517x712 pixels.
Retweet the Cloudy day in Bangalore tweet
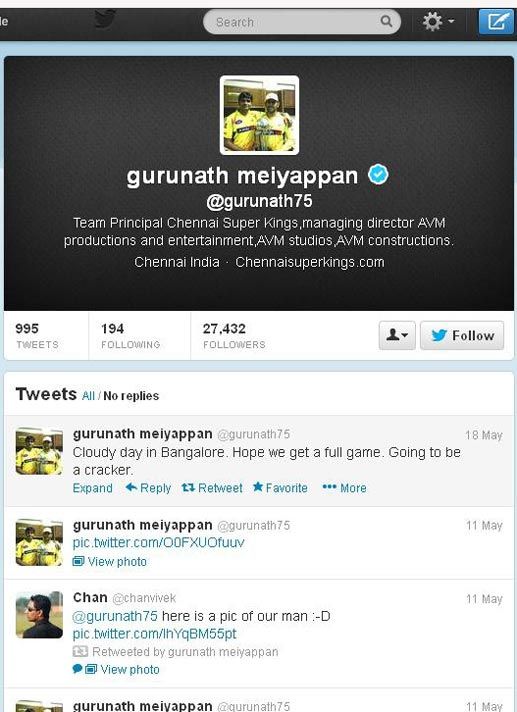[212, 488]
